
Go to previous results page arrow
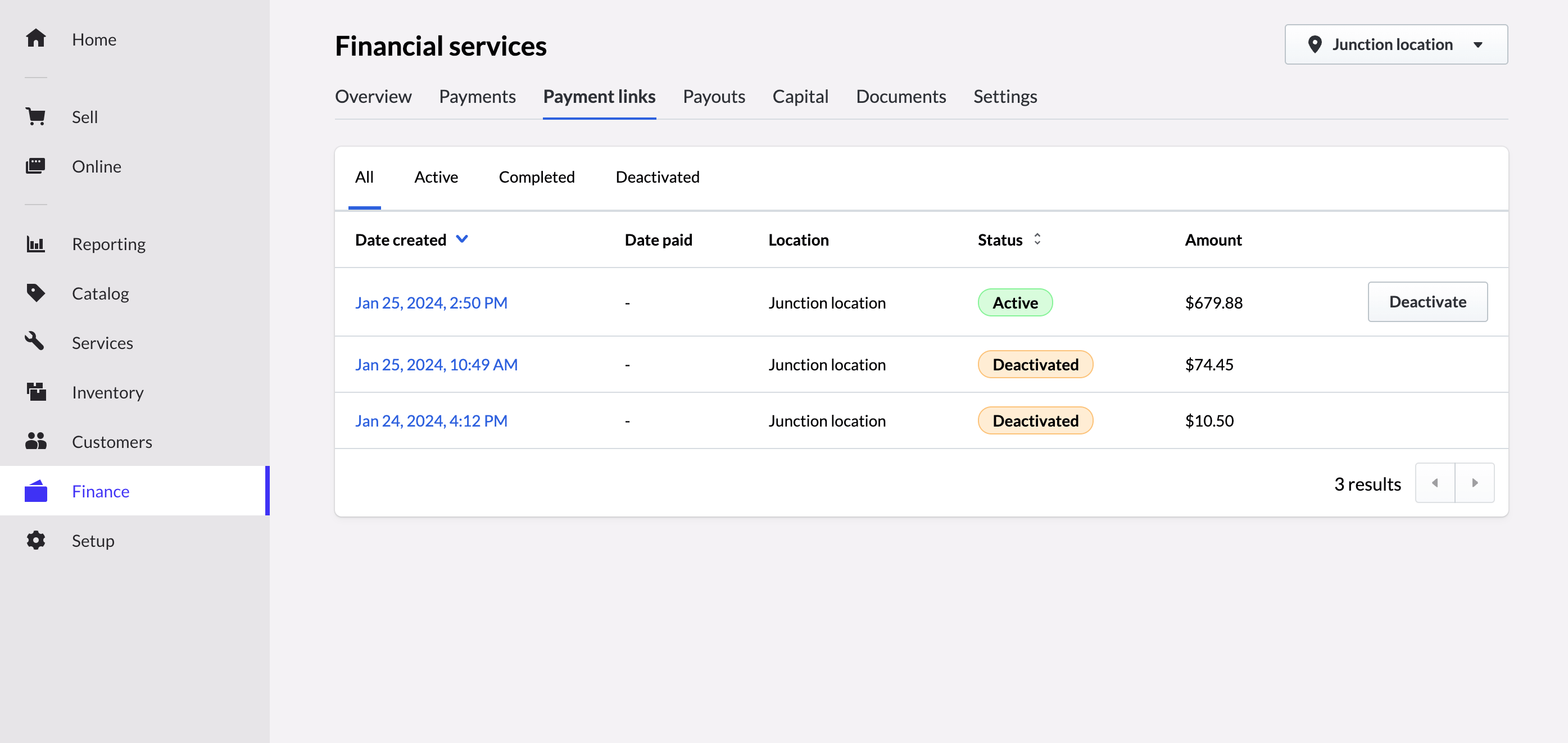(x=1435, y=483)
